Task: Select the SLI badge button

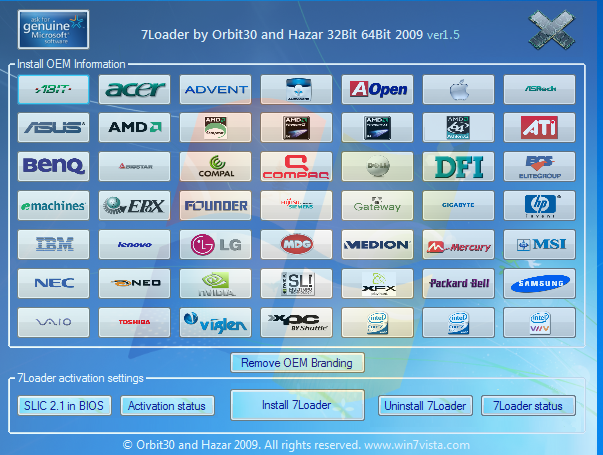Action: click(297, 283)
